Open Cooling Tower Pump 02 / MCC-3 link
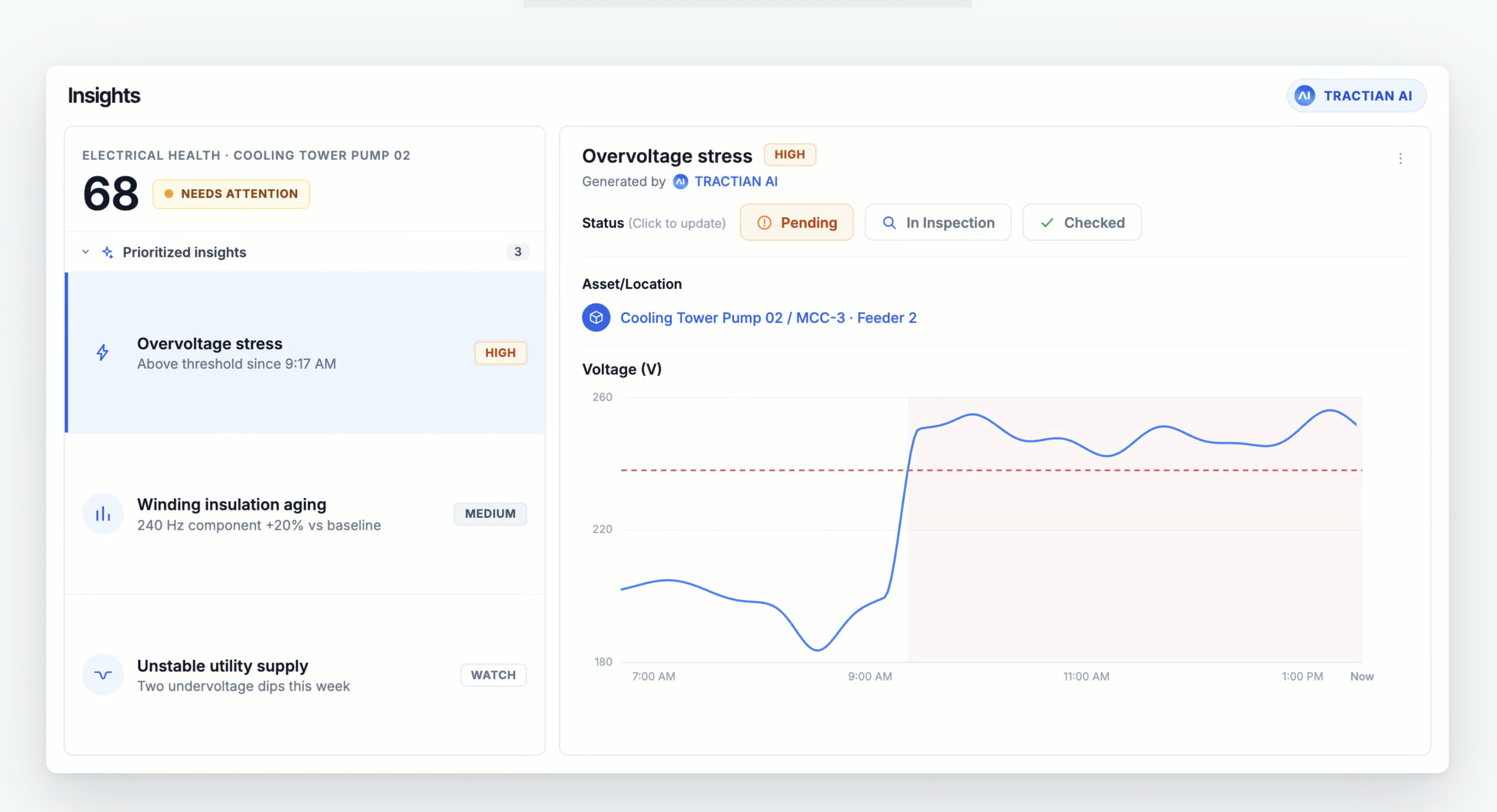The image size is (1497, 812). pos(768,318)
